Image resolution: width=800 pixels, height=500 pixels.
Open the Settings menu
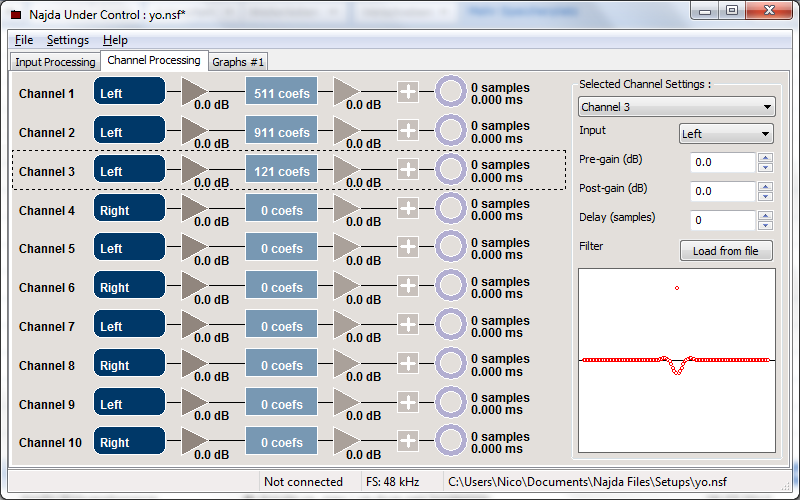pos(68,40)
